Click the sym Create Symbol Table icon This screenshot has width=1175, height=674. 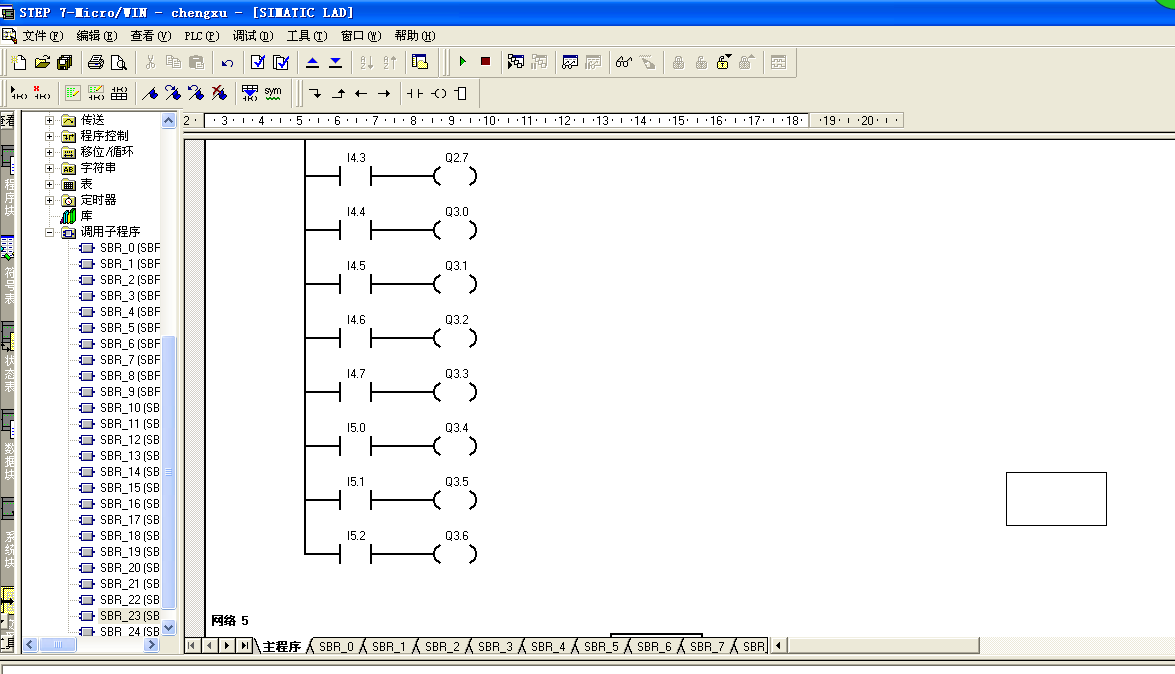click(x=273, y=94)
